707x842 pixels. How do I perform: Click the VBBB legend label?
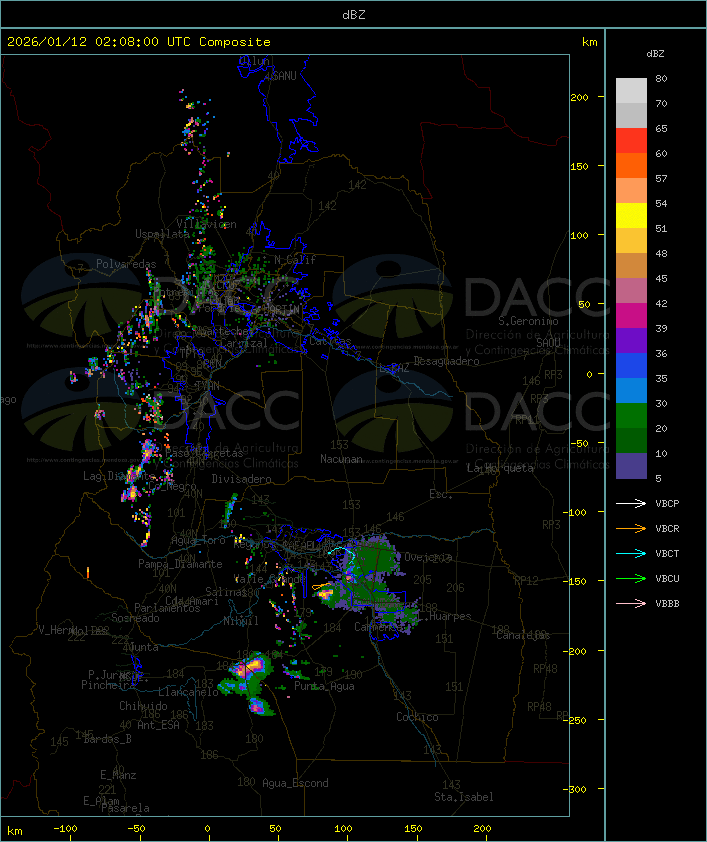pos(667,603)
